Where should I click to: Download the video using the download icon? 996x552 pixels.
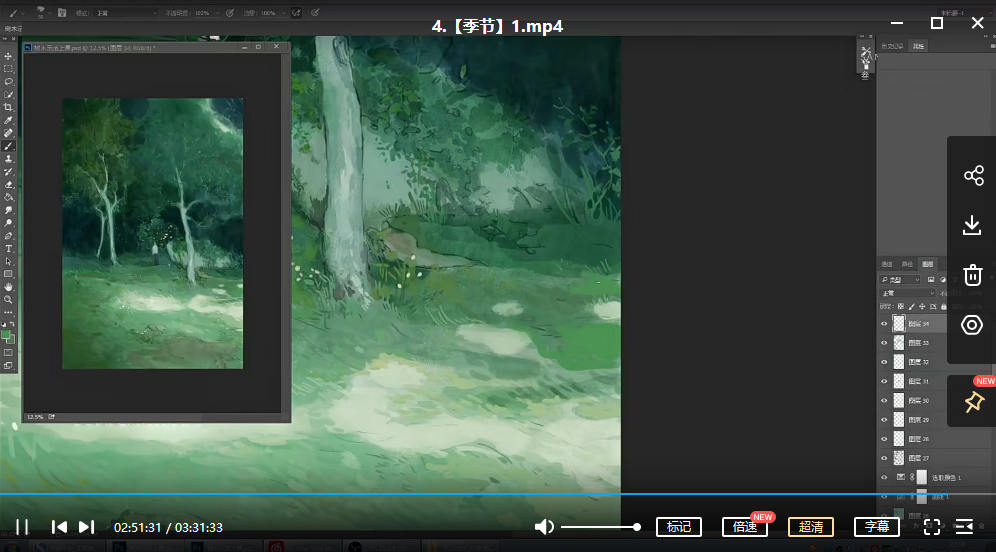point(972,225)
